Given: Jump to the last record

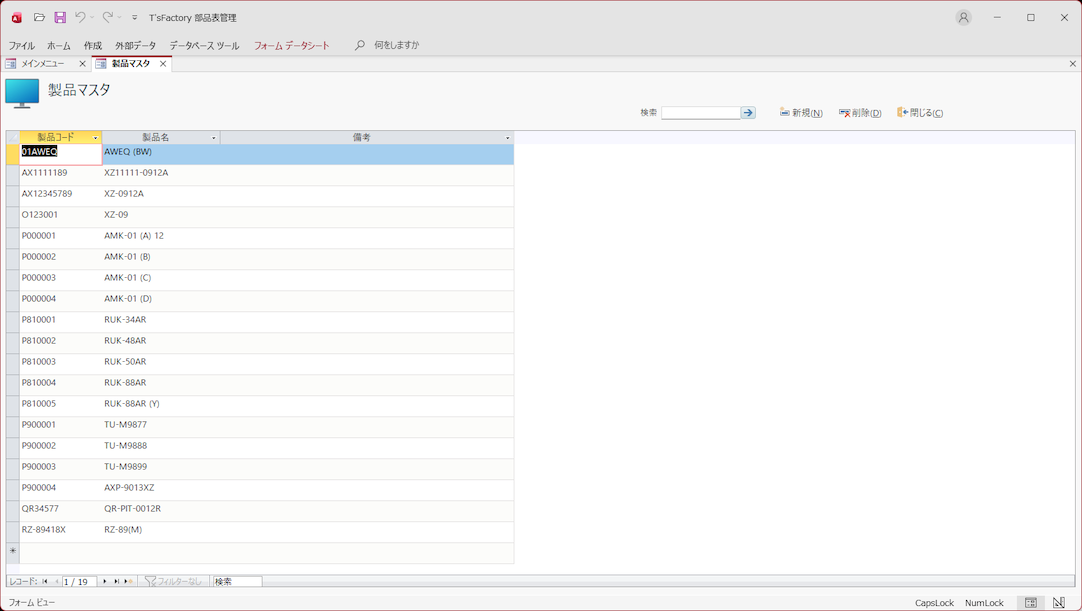Looking at the screenshot, I should click(x=117, y=581).
